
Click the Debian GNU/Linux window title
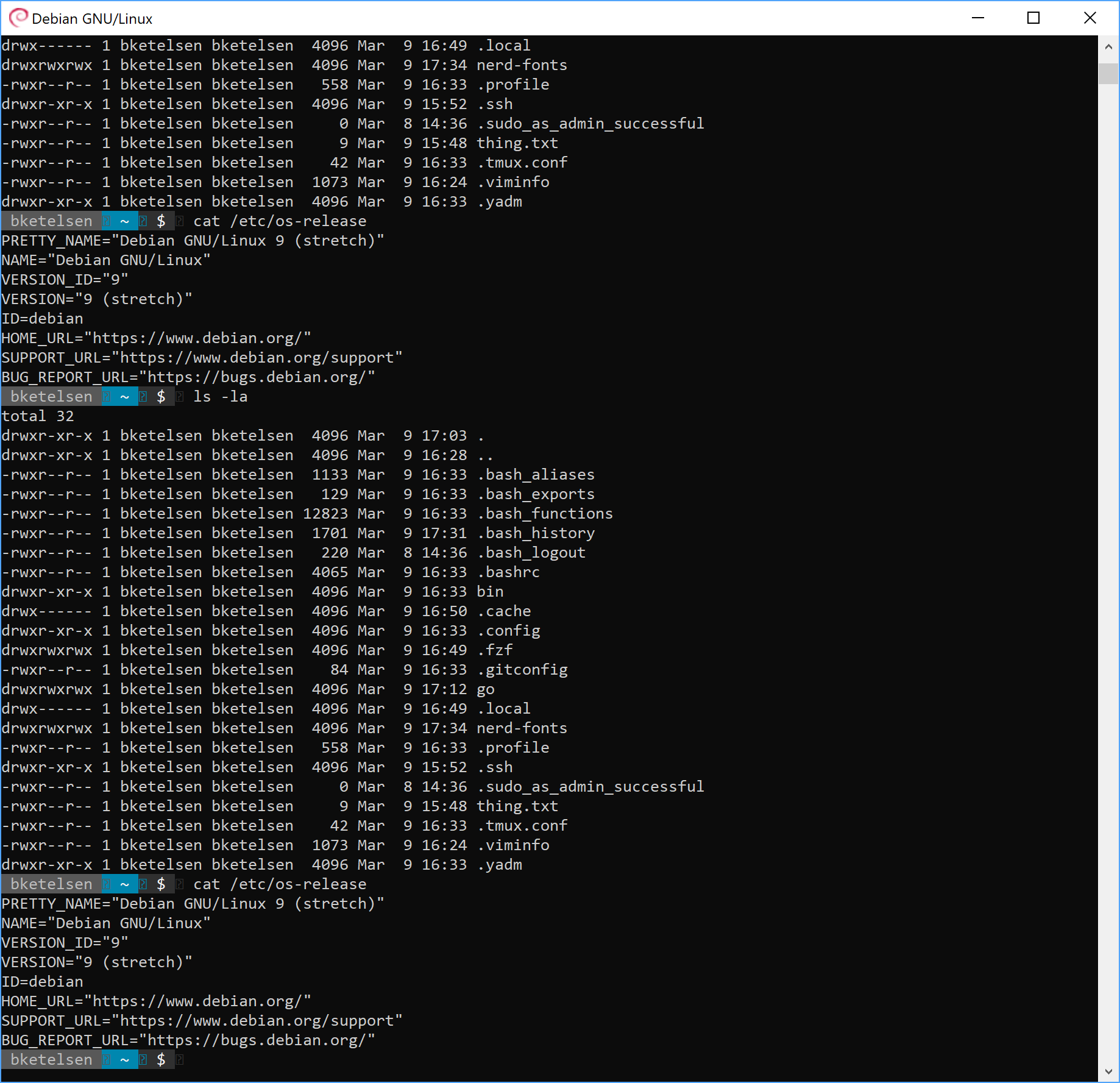92,18
